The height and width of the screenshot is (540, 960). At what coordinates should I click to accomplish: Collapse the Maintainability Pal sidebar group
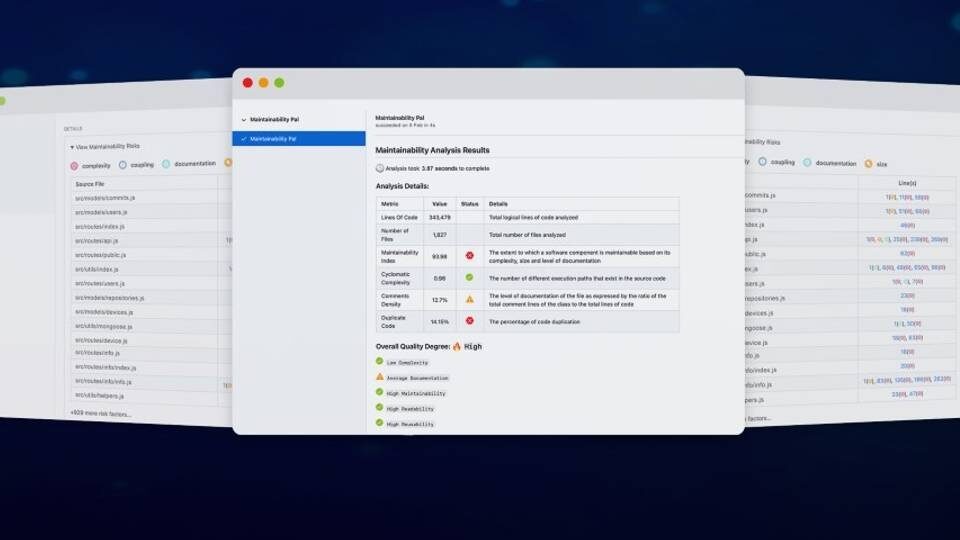243,119
